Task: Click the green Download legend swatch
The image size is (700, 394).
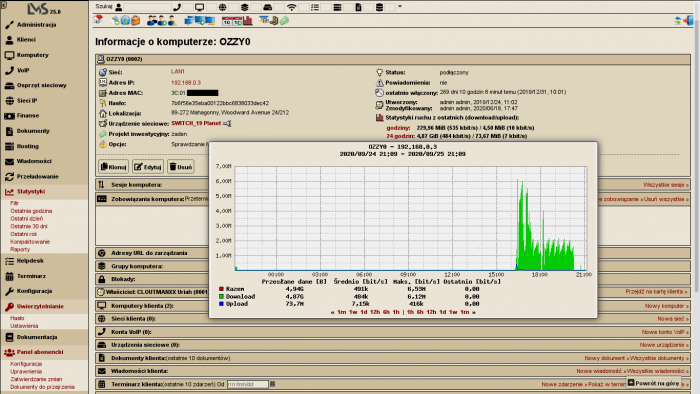Action: (221, 296)
